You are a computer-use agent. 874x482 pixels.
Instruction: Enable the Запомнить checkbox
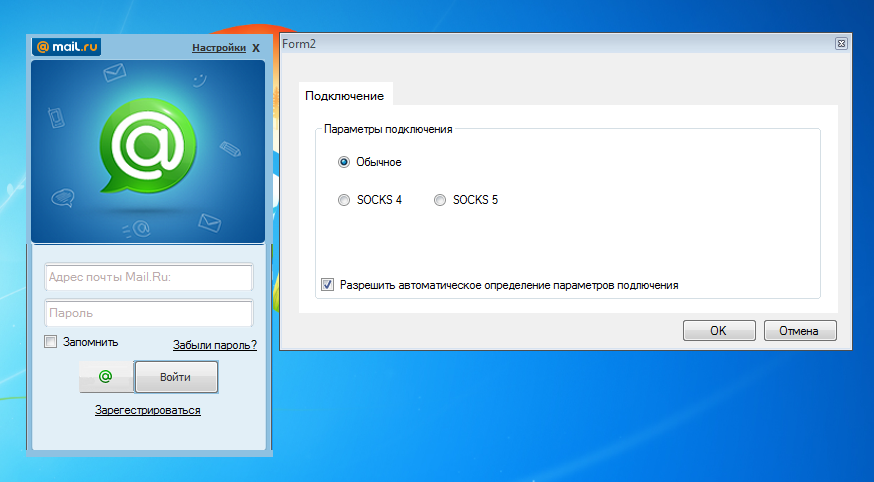(x=51, y=342)
